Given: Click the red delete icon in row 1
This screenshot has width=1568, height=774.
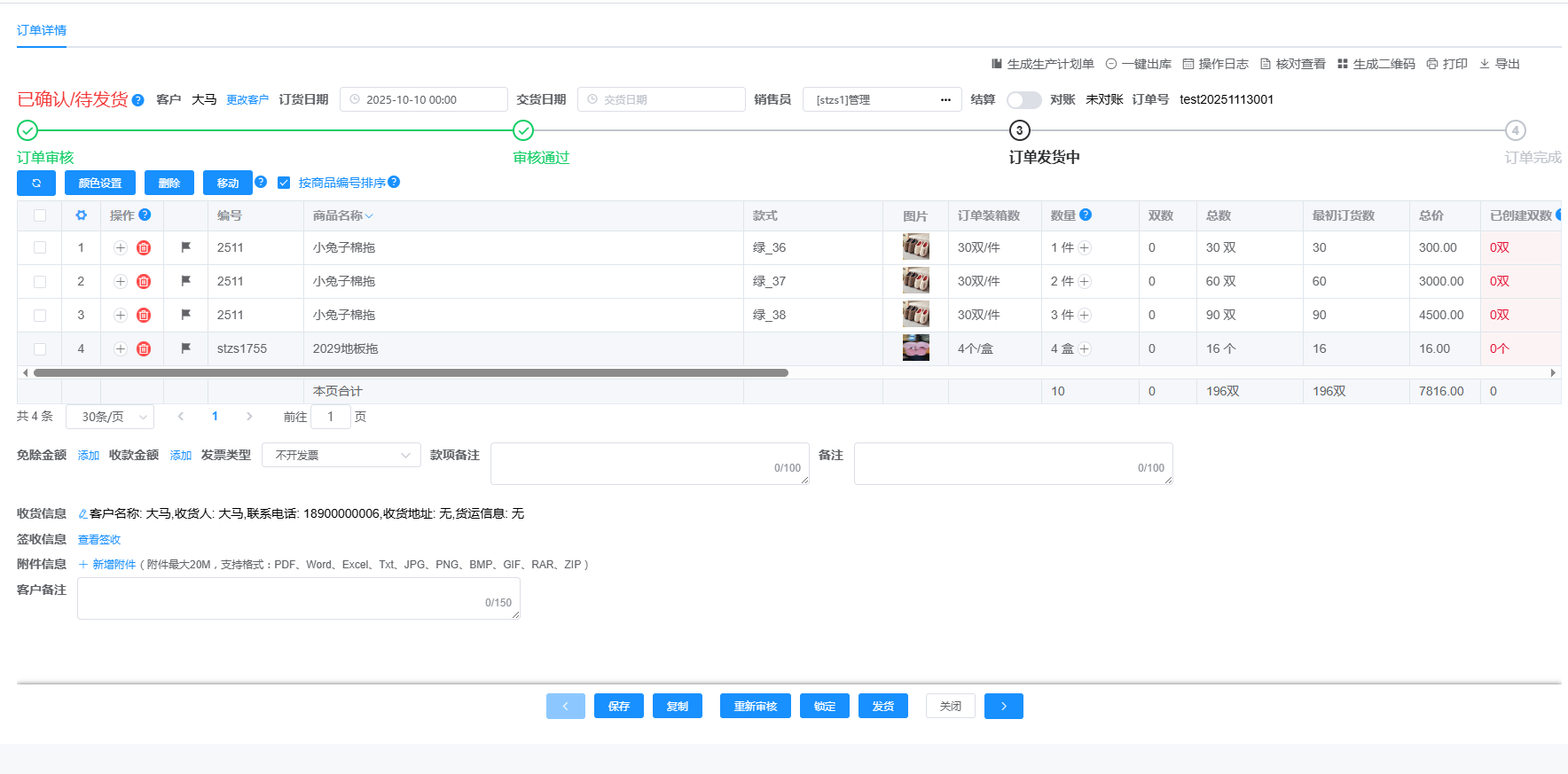Looking at the screenshot, I should coord(144,248).
